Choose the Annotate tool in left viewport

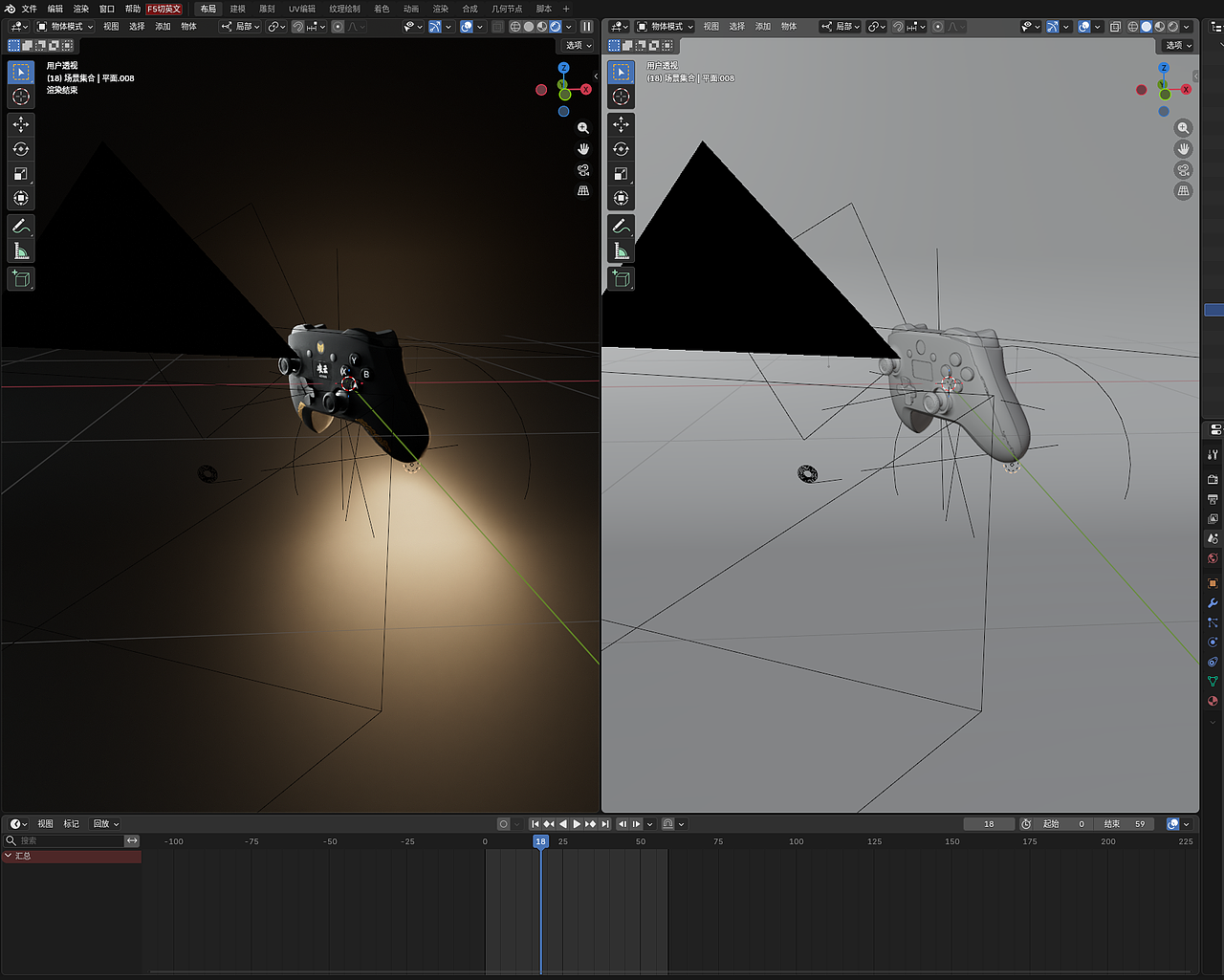point(21,227)
